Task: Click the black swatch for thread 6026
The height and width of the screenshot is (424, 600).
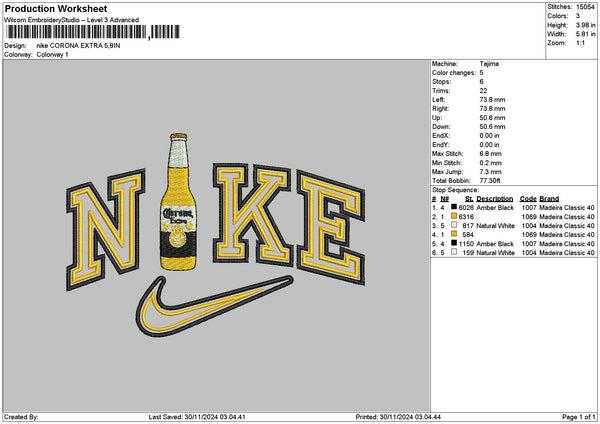Action: tap(454, 207)
